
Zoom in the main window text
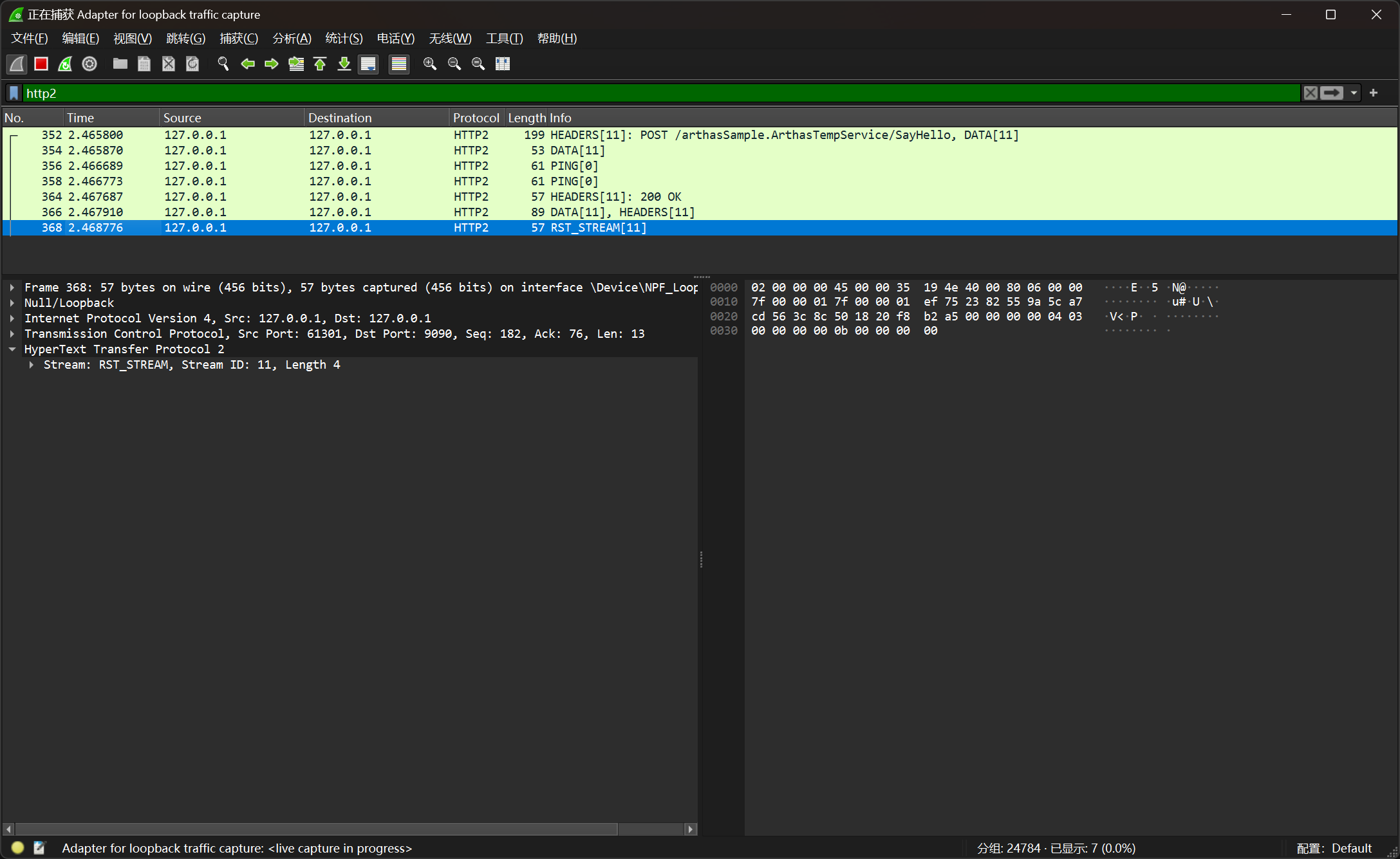point(430,64)
